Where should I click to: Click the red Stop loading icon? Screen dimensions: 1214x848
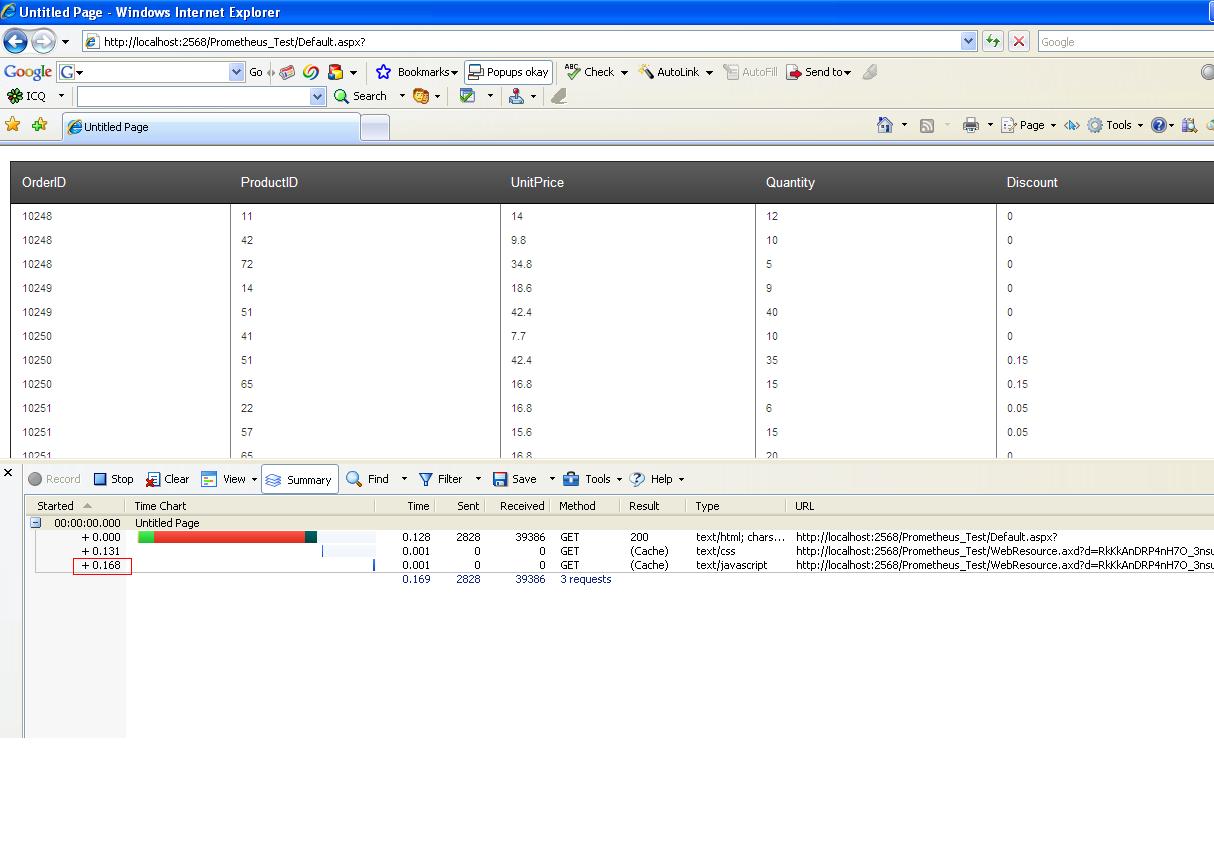pos(1019,41)
